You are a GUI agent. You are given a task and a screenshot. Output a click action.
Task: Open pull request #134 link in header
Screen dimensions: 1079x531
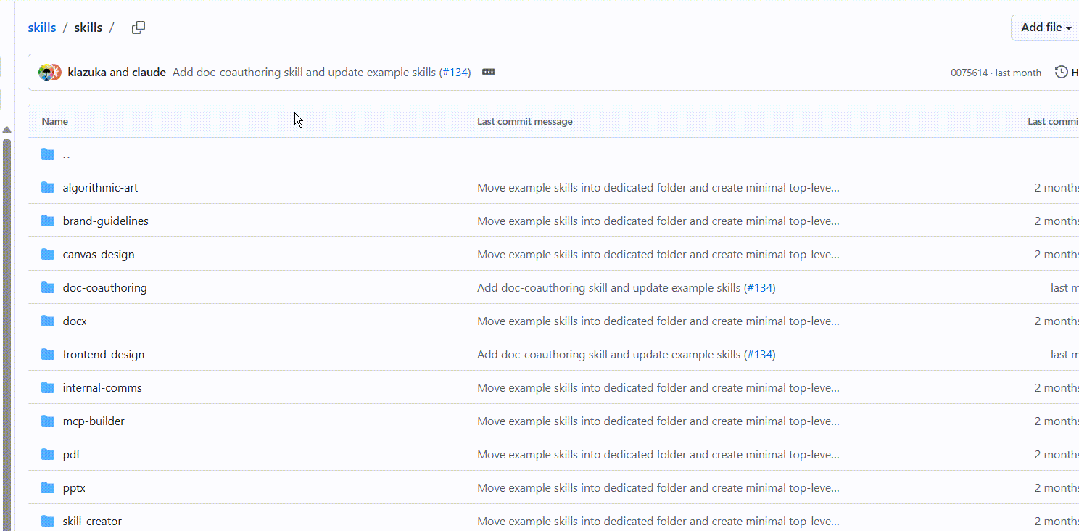pos(455,72)
